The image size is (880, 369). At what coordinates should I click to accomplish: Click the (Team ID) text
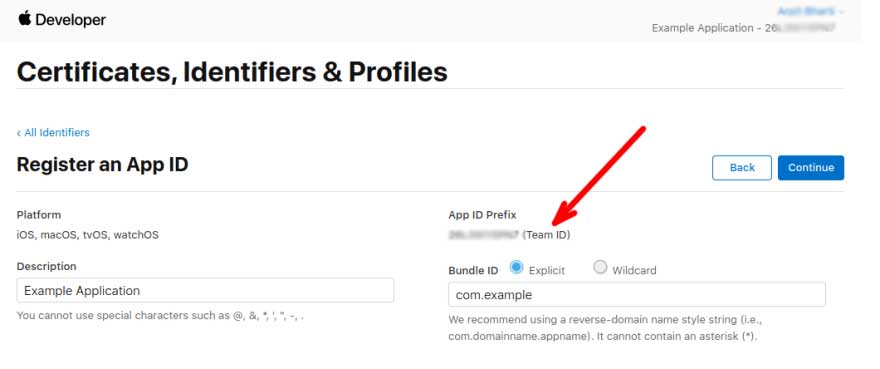546,235
